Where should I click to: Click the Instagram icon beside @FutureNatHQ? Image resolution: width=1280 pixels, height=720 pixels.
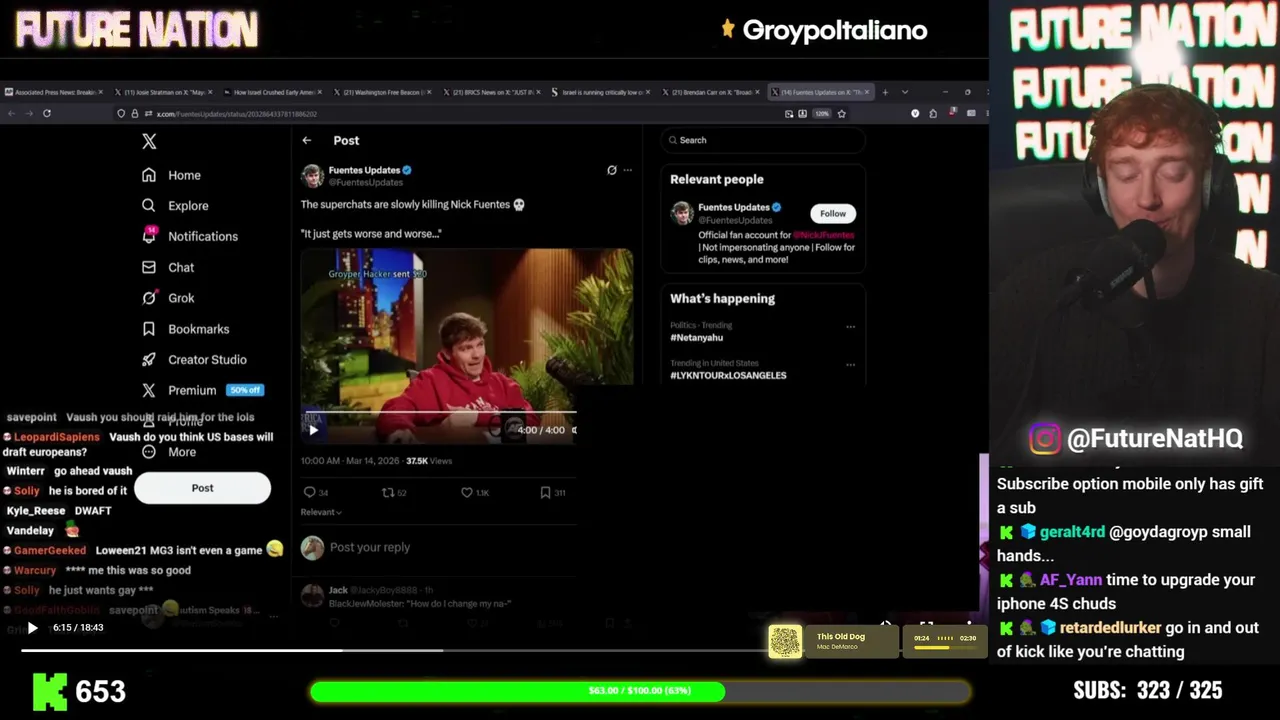pyautogui.click(x=1045, y=439)
